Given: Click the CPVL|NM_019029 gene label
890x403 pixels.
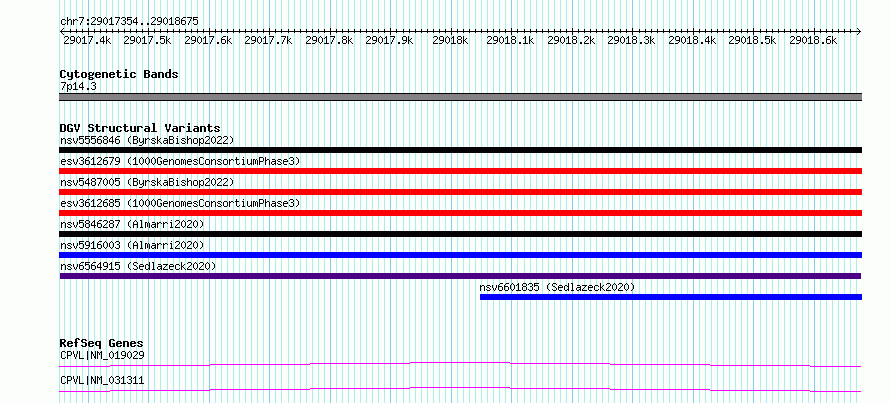Looking at the screenshot, I should coord(102,355).
